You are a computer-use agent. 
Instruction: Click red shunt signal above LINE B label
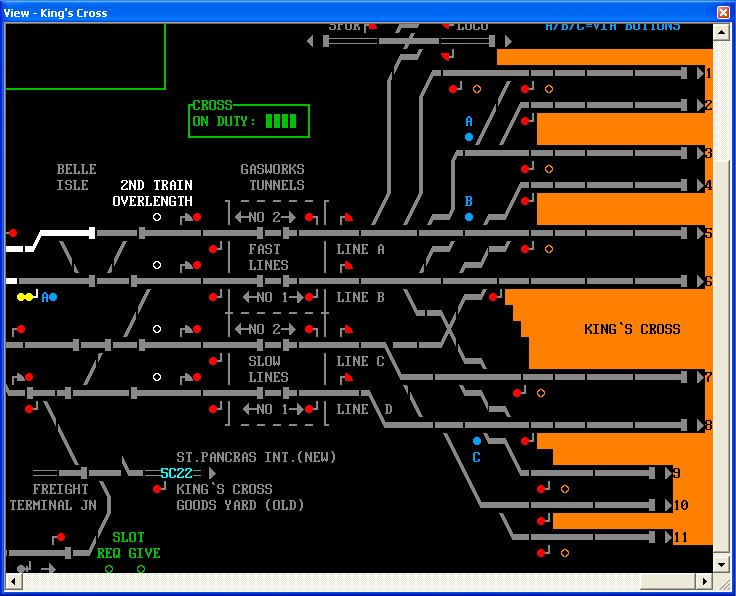[348, 266]
